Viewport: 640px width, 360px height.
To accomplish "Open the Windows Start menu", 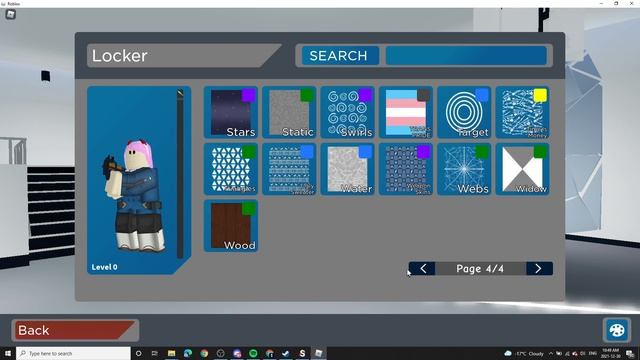I will click(8, 353).
